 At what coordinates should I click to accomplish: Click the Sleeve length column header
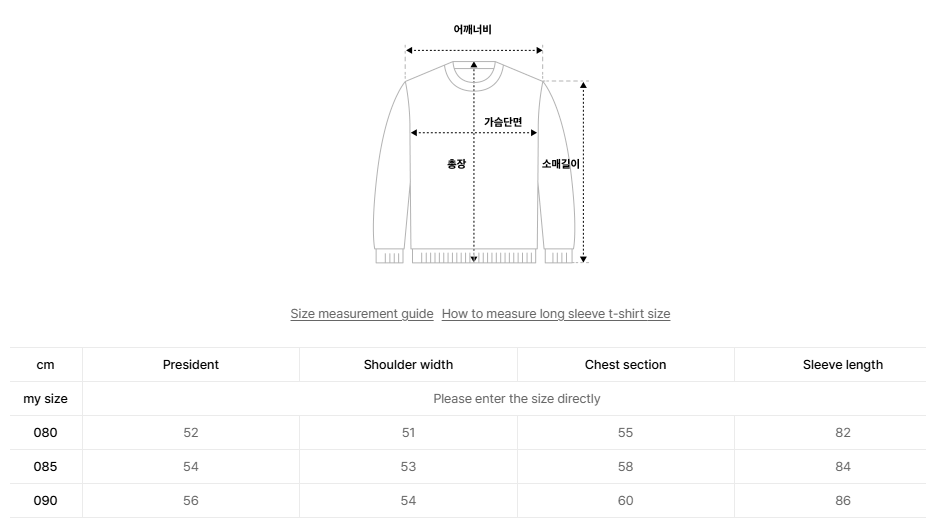click(842, 365)
